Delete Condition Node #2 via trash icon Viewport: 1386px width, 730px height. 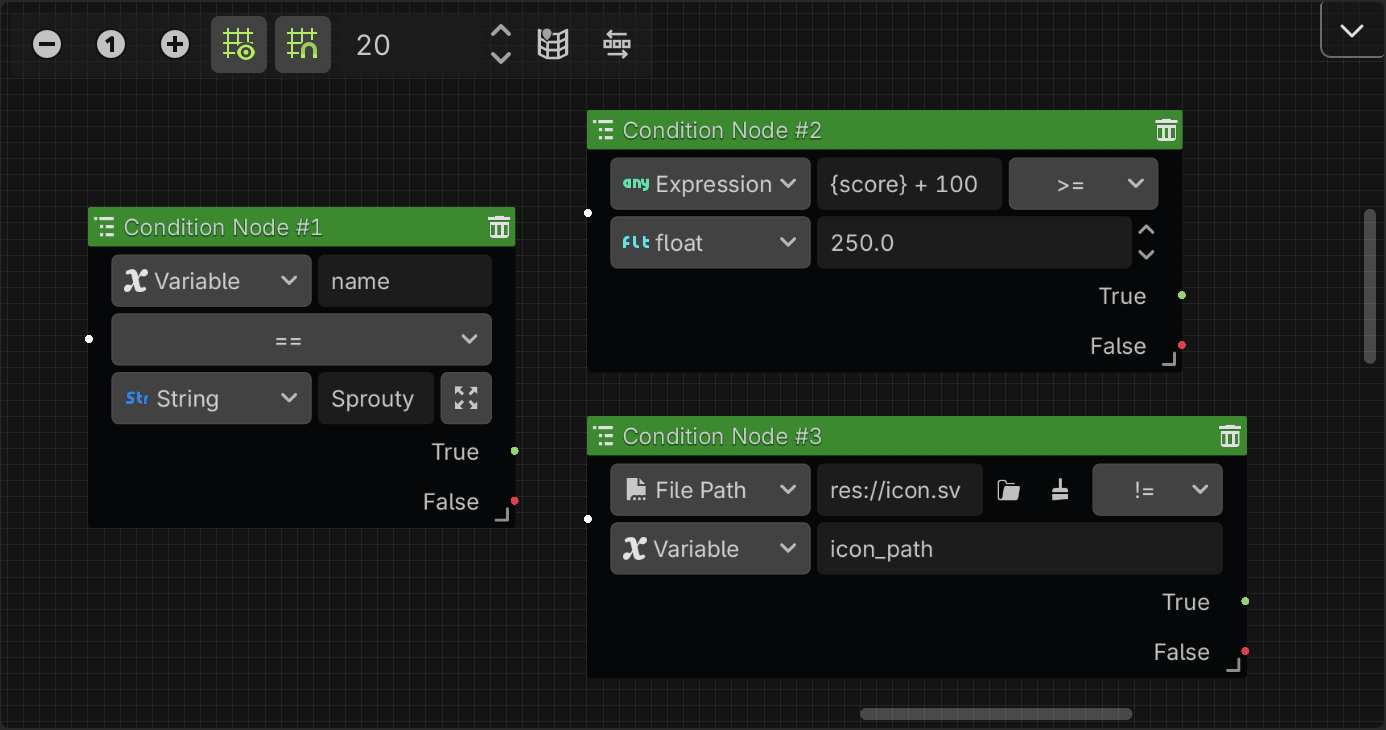[1165, 130]
